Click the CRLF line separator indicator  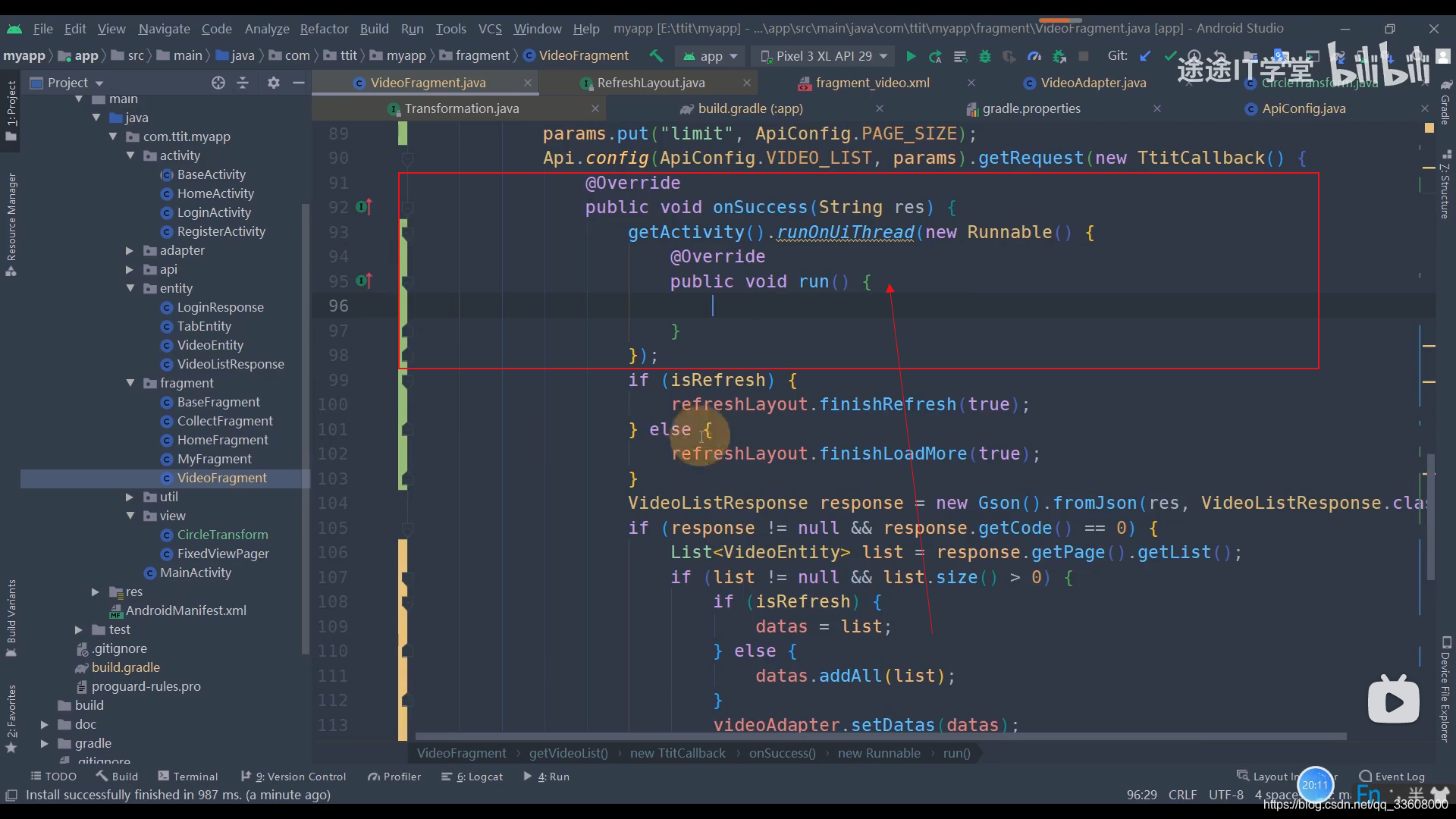[1182, 795]
